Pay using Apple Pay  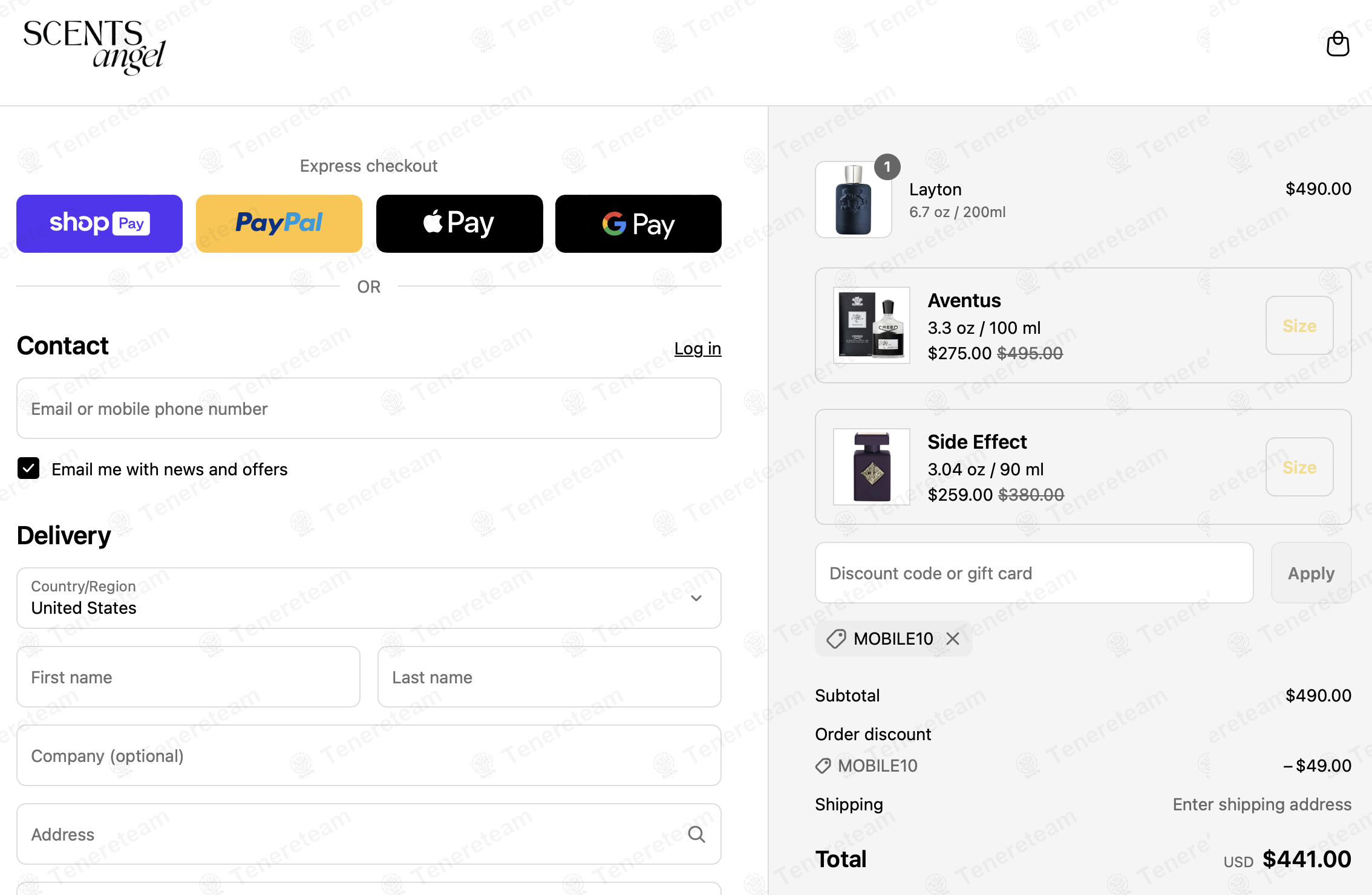[x=459, y=223]
